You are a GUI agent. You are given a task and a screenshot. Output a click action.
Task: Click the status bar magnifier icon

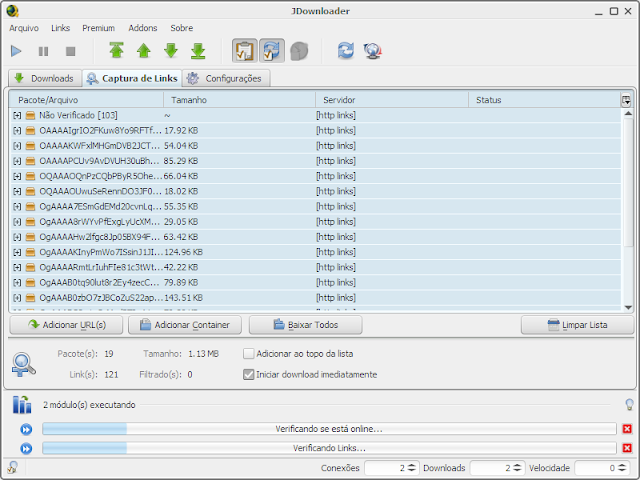[x=12, y=467]
